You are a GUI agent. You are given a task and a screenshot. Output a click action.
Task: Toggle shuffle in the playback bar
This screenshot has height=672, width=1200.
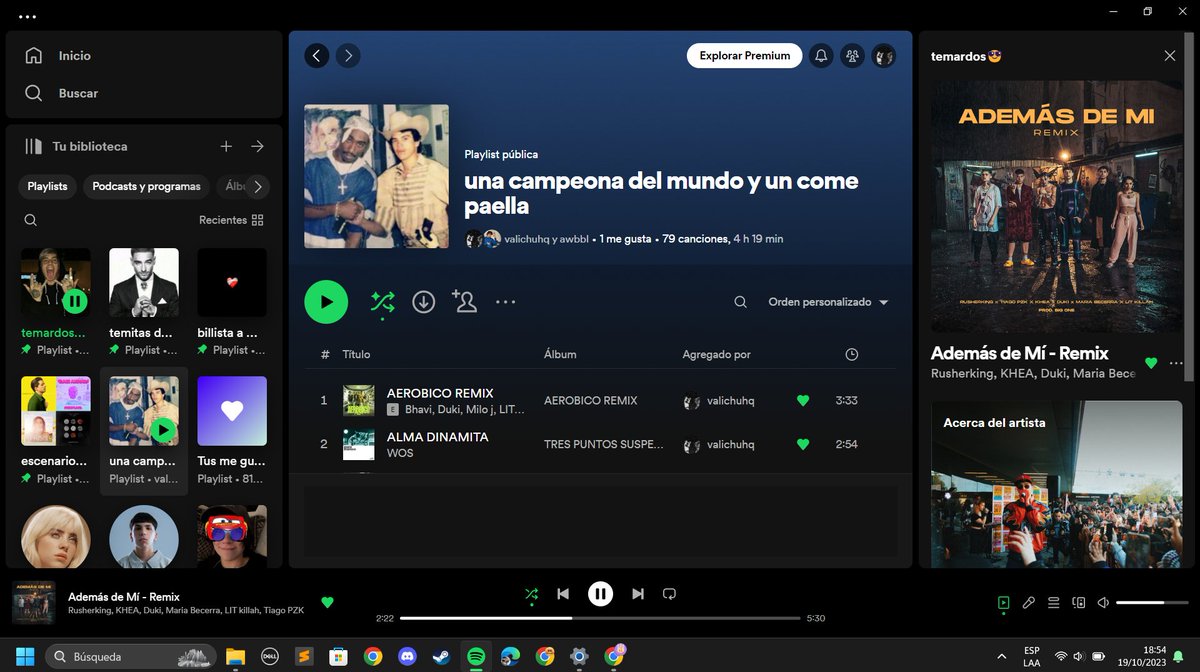531,594
